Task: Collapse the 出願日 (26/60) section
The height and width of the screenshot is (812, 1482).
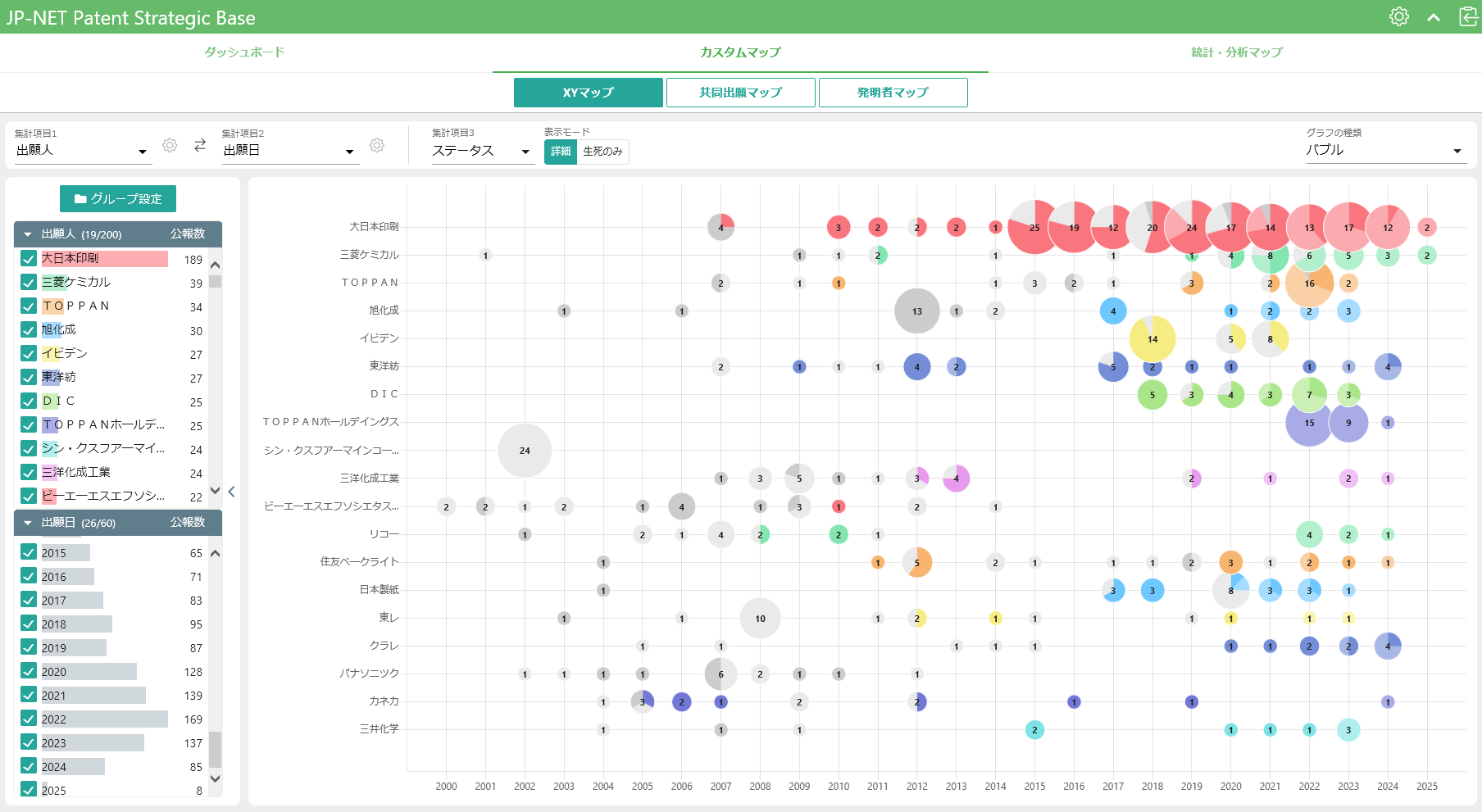Action: [x=27, y=523]
